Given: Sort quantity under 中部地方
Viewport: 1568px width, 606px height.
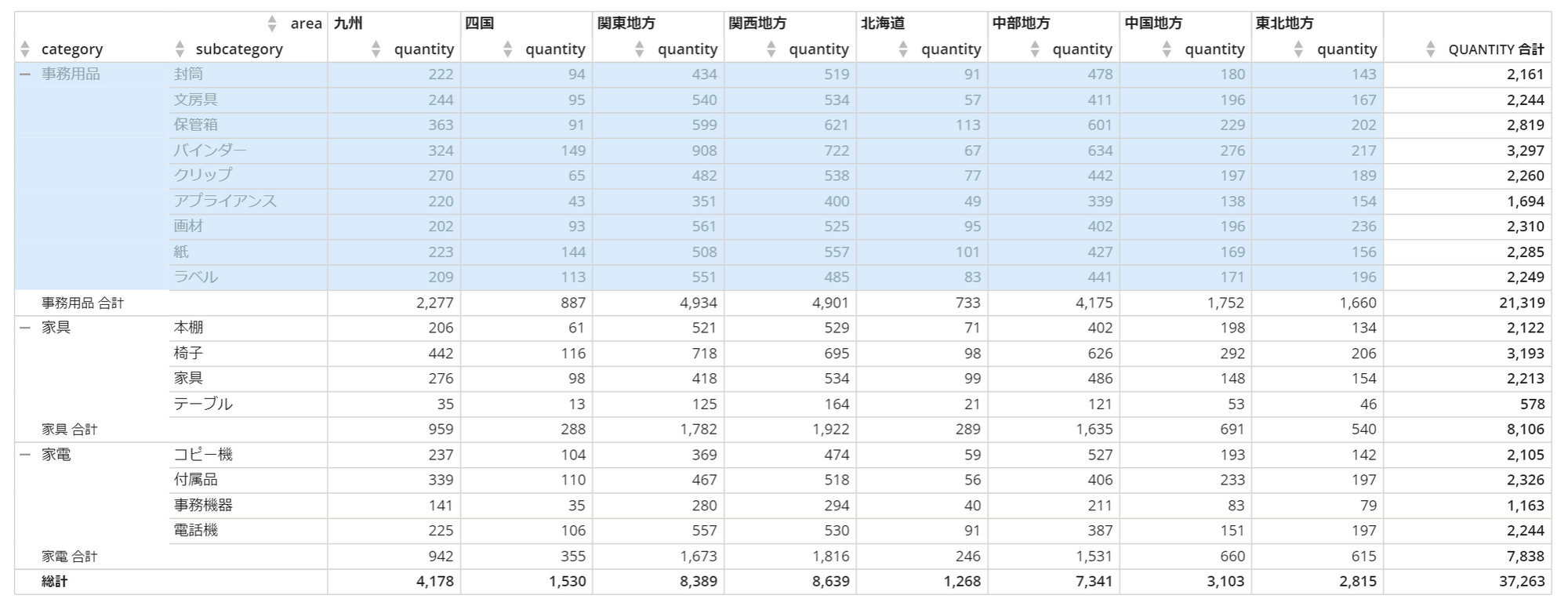Looking at the screenshot, I should point(1034,49).
